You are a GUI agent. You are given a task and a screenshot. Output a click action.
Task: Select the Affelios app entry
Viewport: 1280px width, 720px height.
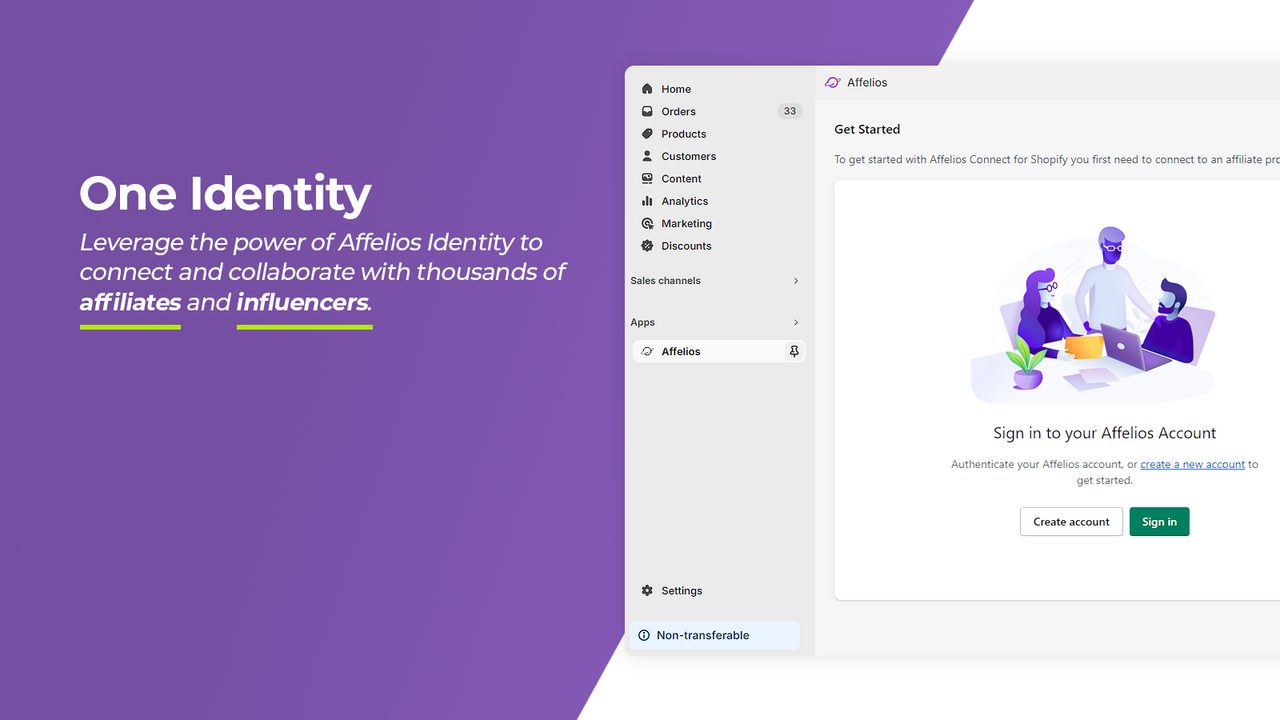tap(718, 351)
